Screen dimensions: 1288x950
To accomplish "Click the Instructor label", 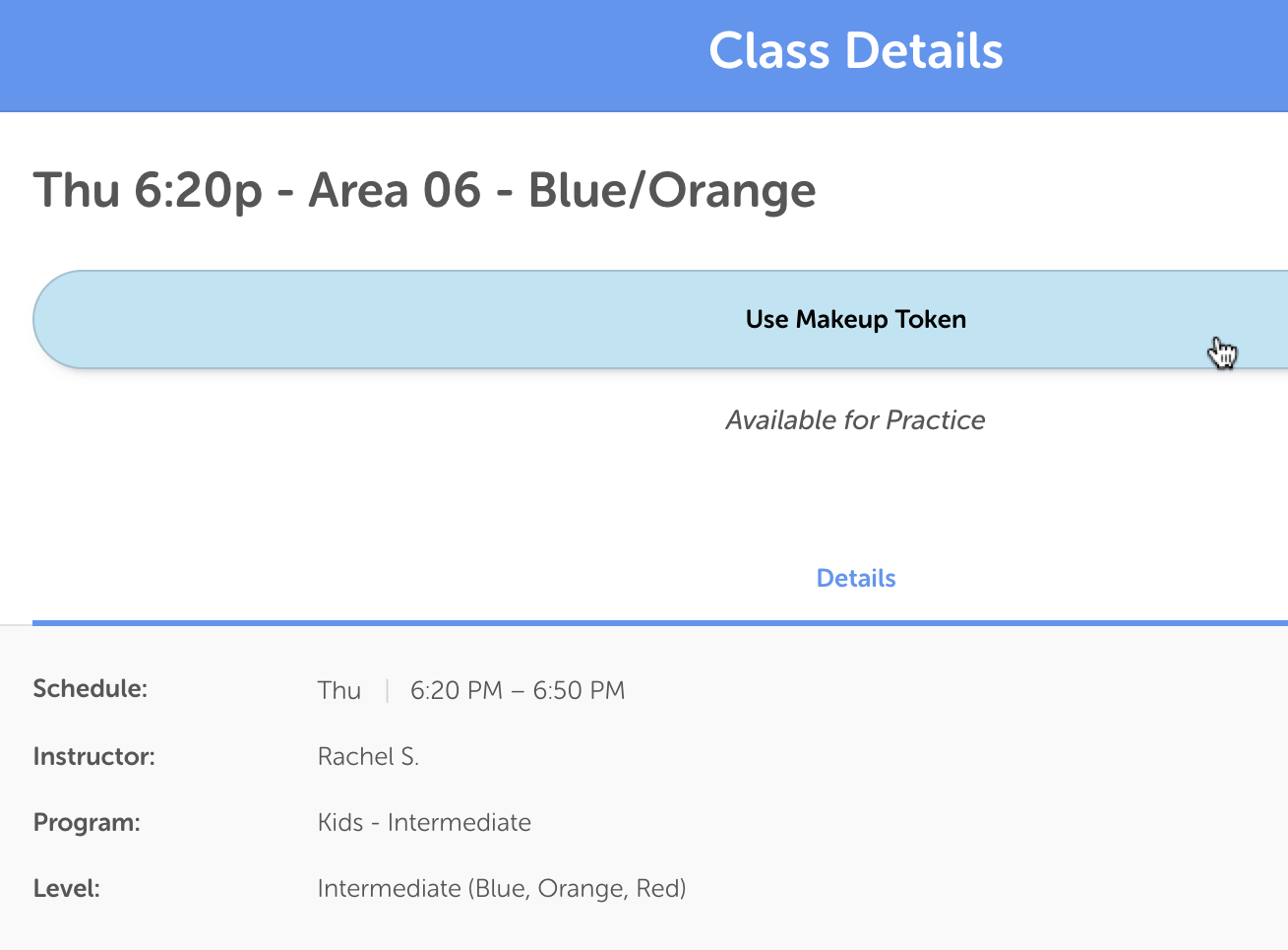I will click(94, 756).
